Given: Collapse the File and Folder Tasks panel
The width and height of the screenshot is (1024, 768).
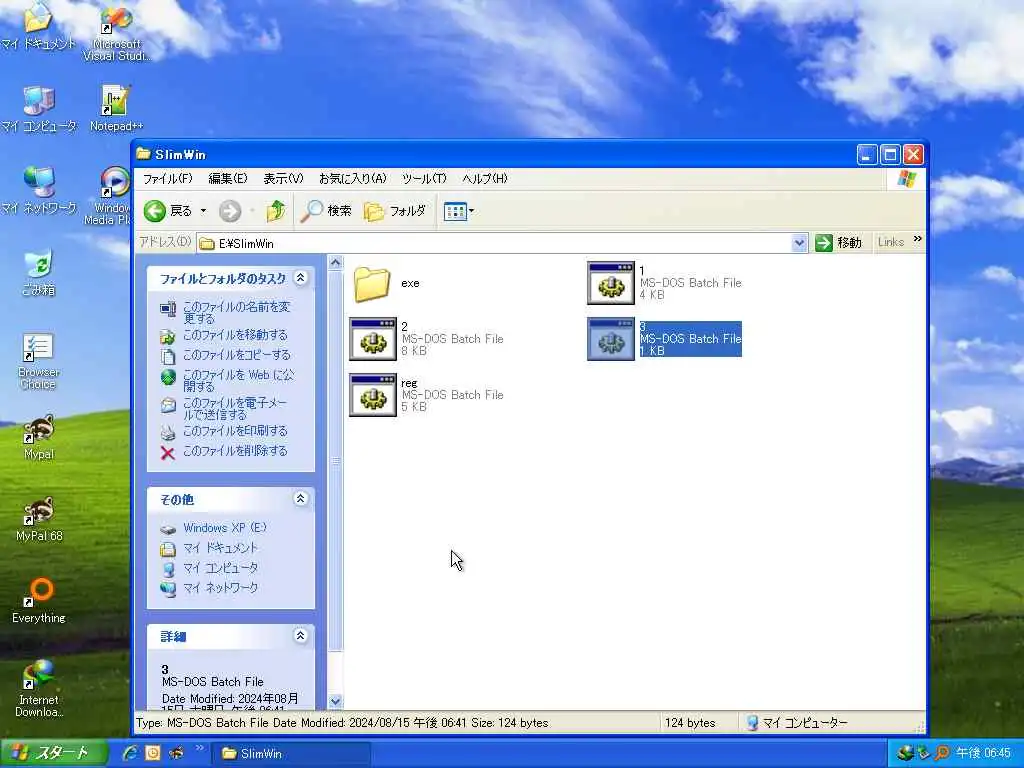Looking at the screenshot, I should (300, 278).
